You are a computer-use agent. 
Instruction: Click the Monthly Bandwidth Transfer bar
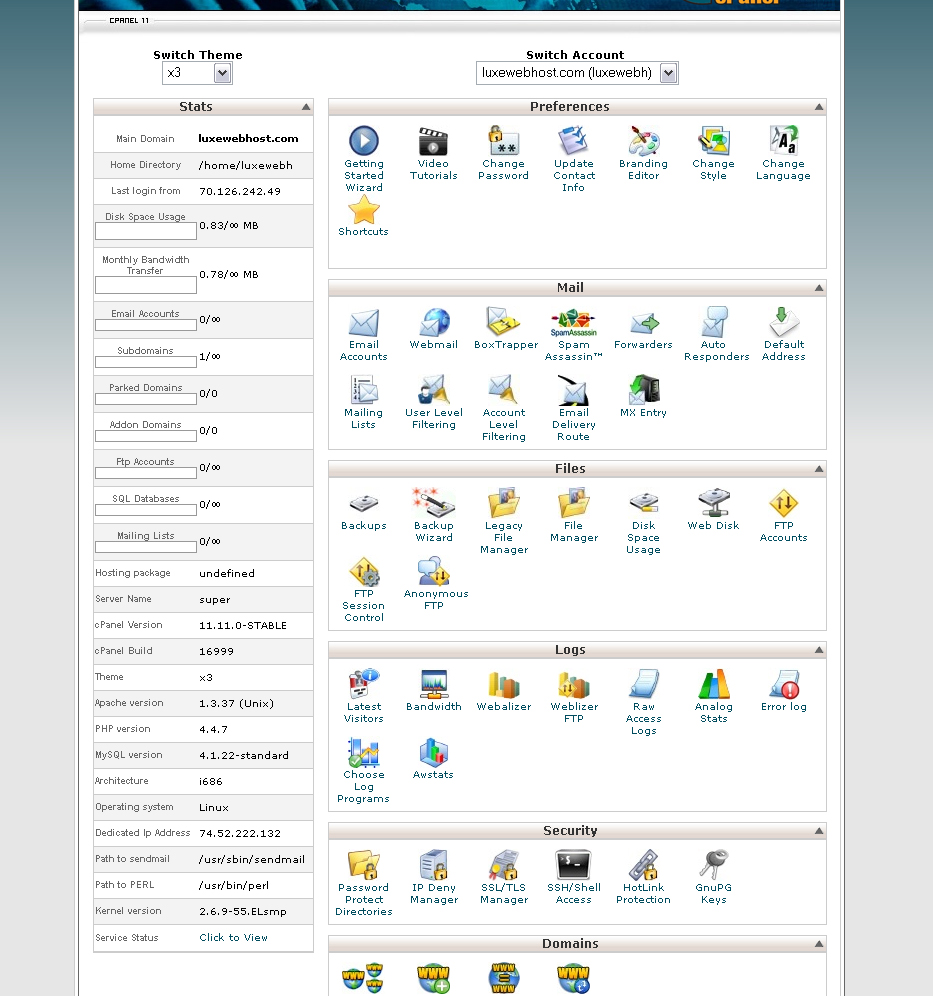coord(145,285)
